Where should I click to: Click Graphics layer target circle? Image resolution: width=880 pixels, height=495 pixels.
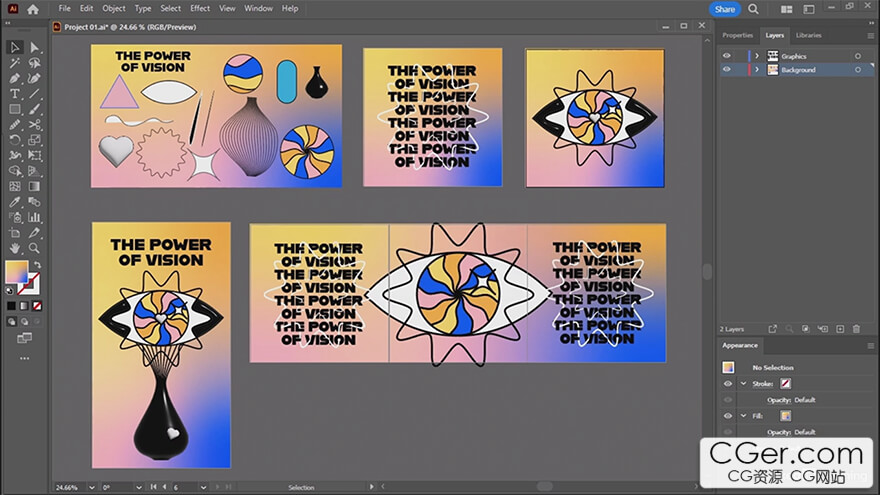point(858,56)
